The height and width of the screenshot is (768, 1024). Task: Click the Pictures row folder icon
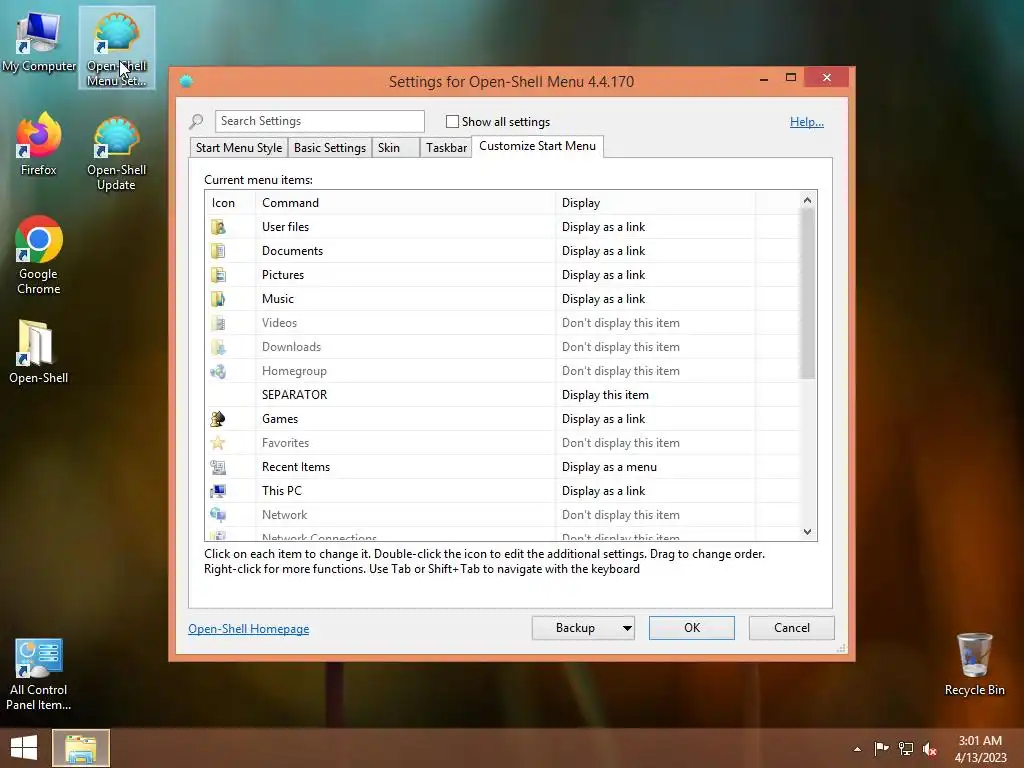click(x=218, y=275)
